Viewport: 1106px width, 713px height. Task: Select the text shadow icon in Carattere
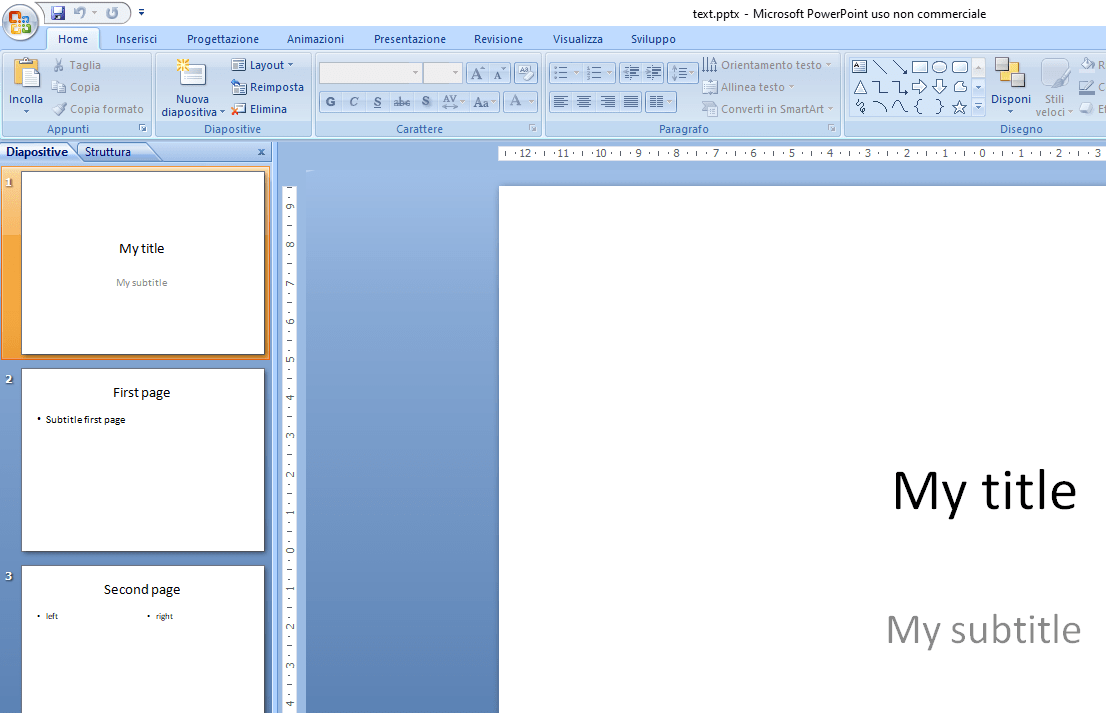(425, 101)
